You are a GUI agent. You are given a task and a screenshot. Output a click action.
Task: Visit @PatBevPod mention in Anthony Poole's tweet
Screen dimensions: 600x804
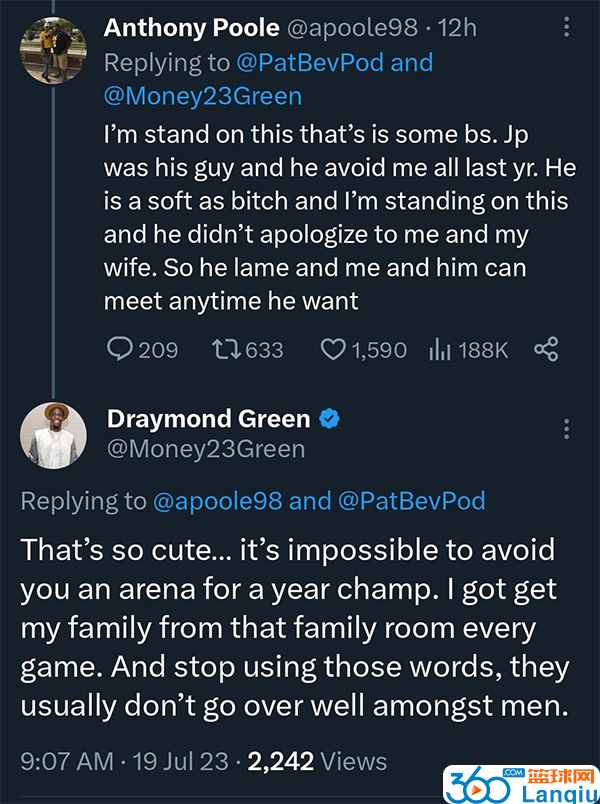click(x=309, y=62)
